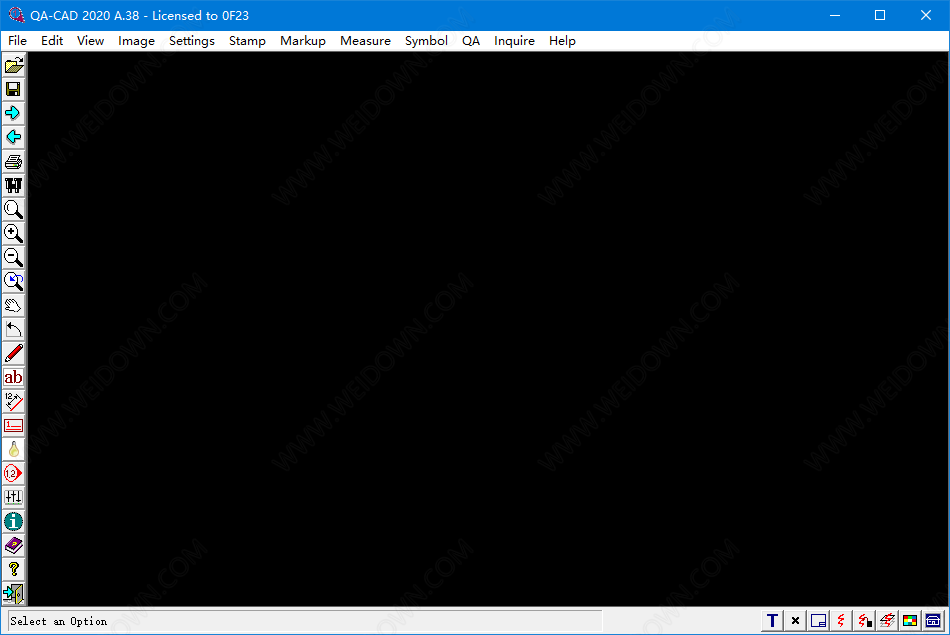
Task: Click the binoculars find icon
Action: click(x=13, y=185)
